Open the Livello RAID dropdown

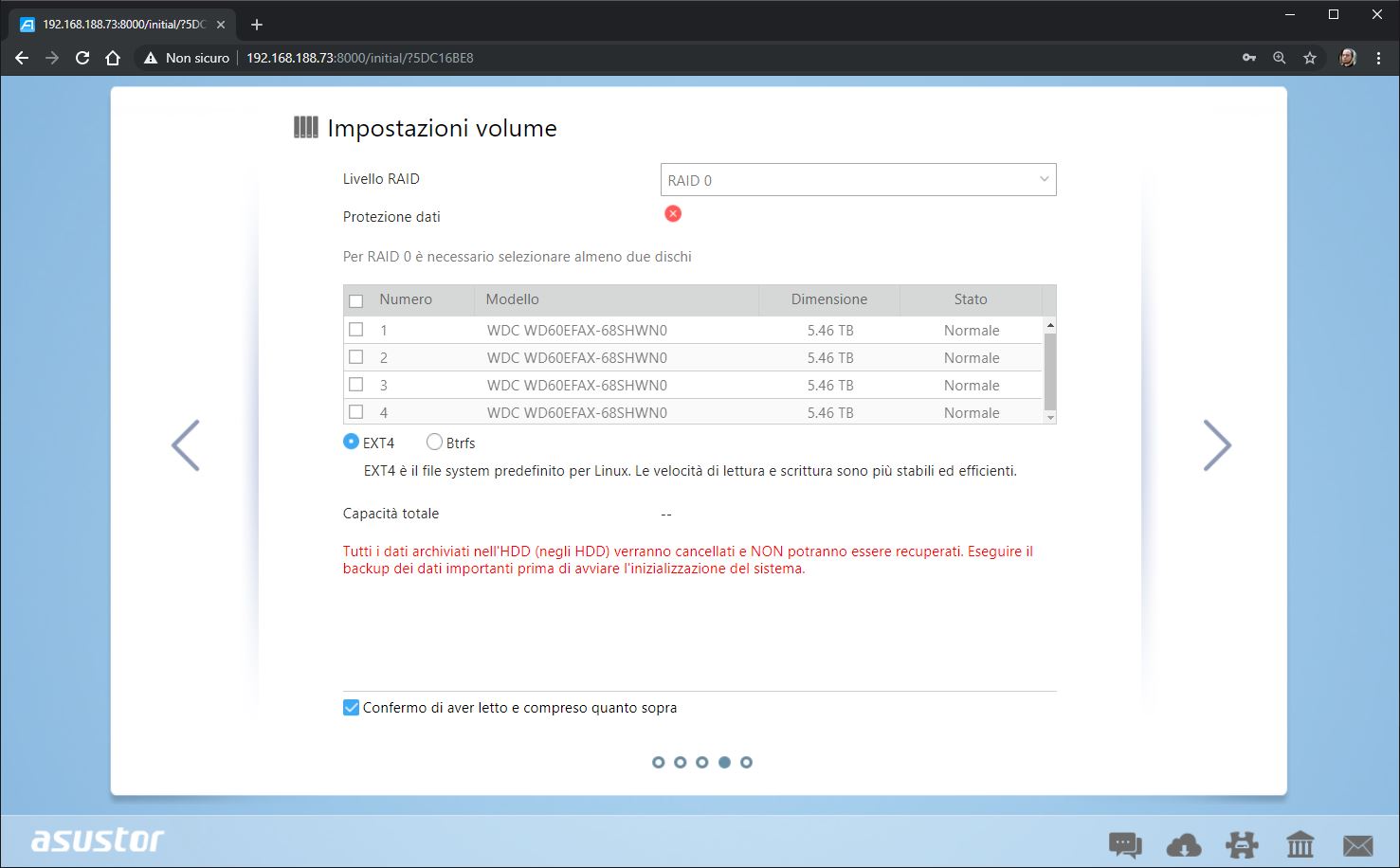pyautogui.click(x=858, y=180)
